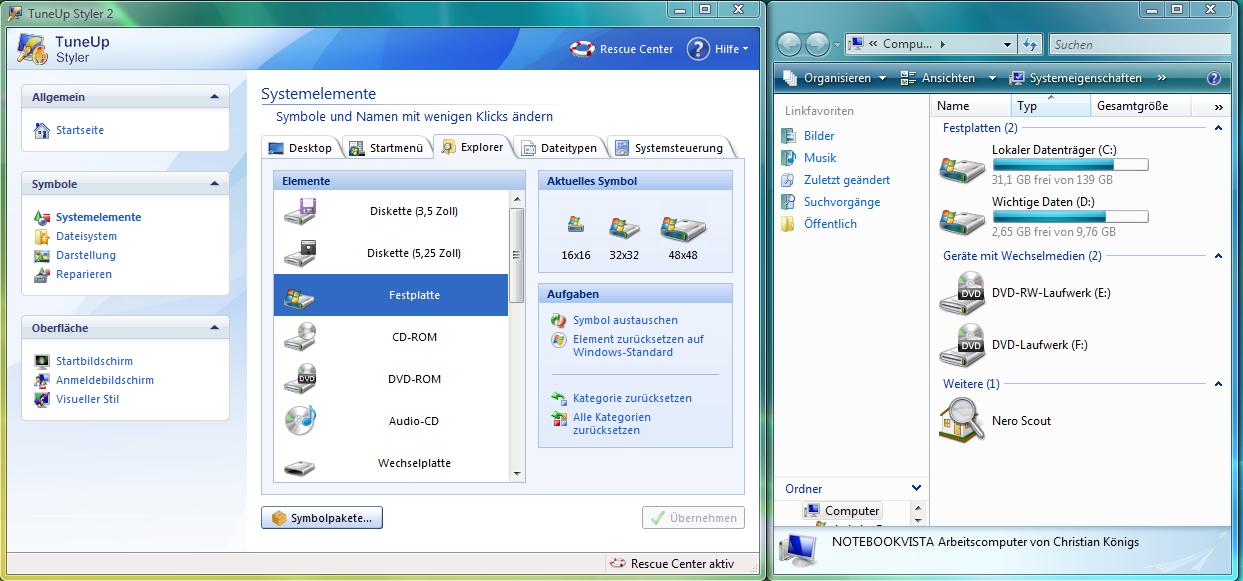Screen dimensions: 1243x581
Task: Click the DVD-Laufwerk (F:) icon
Action: [x=962, y=345]
